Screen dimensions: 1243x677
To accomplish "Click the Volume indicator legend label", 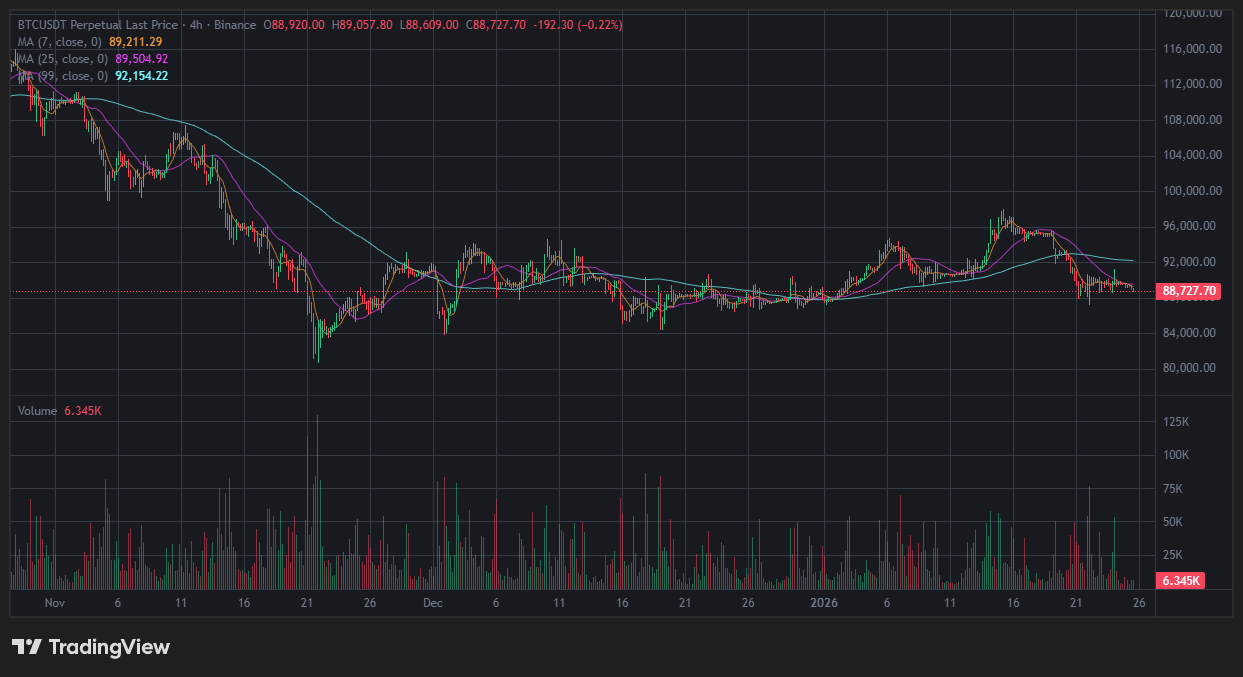I will click(x=38, y=410).
